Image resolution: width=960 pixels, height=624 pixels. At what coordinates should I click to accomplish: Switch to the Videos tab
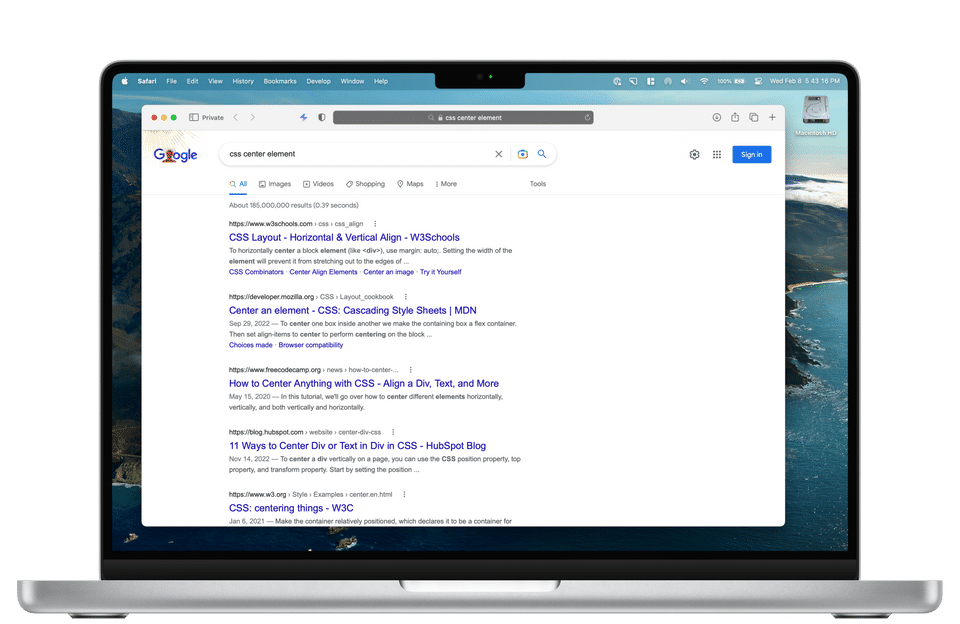coord(318,184)
